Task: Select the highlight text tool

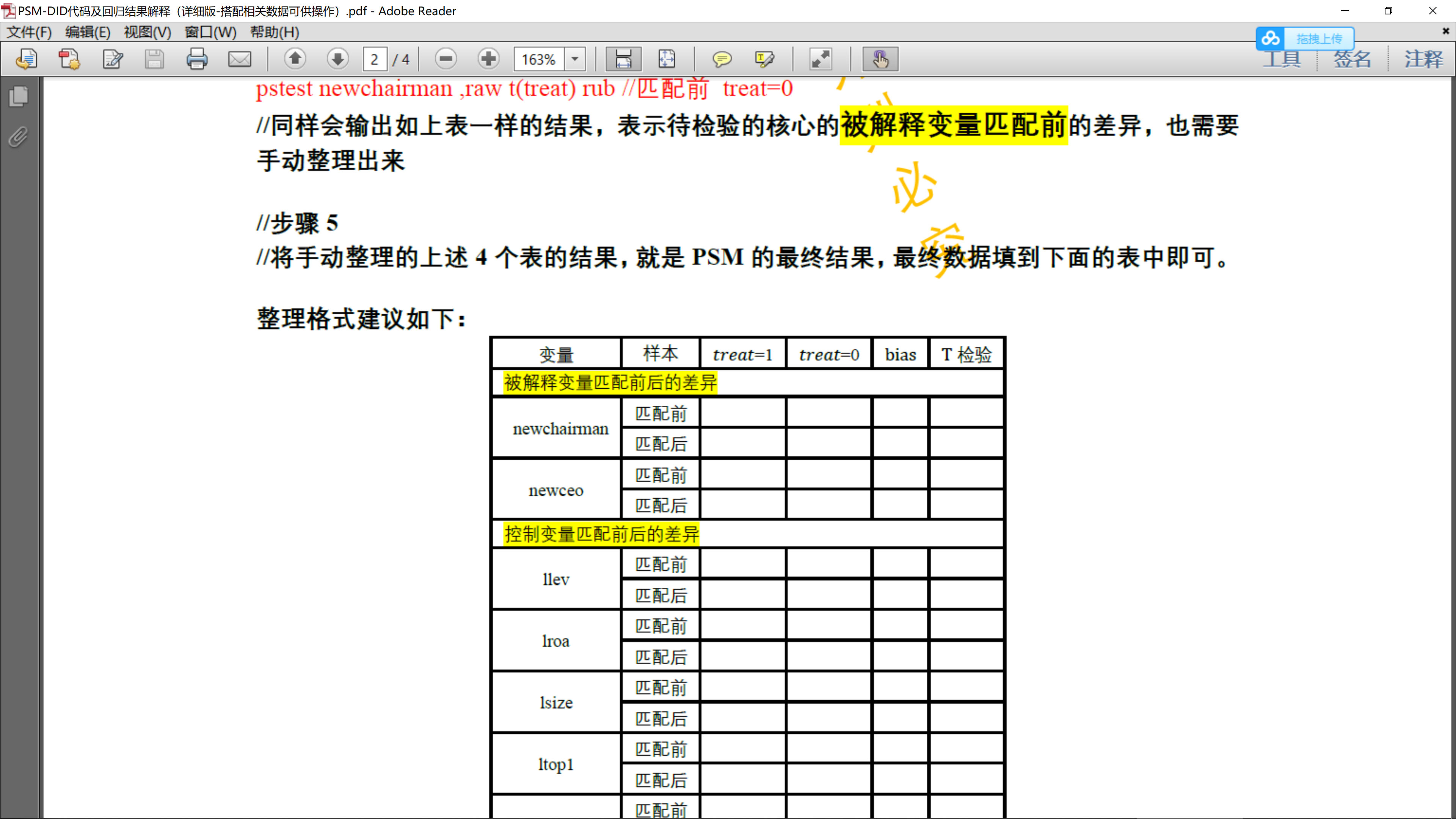Action: 764,59
